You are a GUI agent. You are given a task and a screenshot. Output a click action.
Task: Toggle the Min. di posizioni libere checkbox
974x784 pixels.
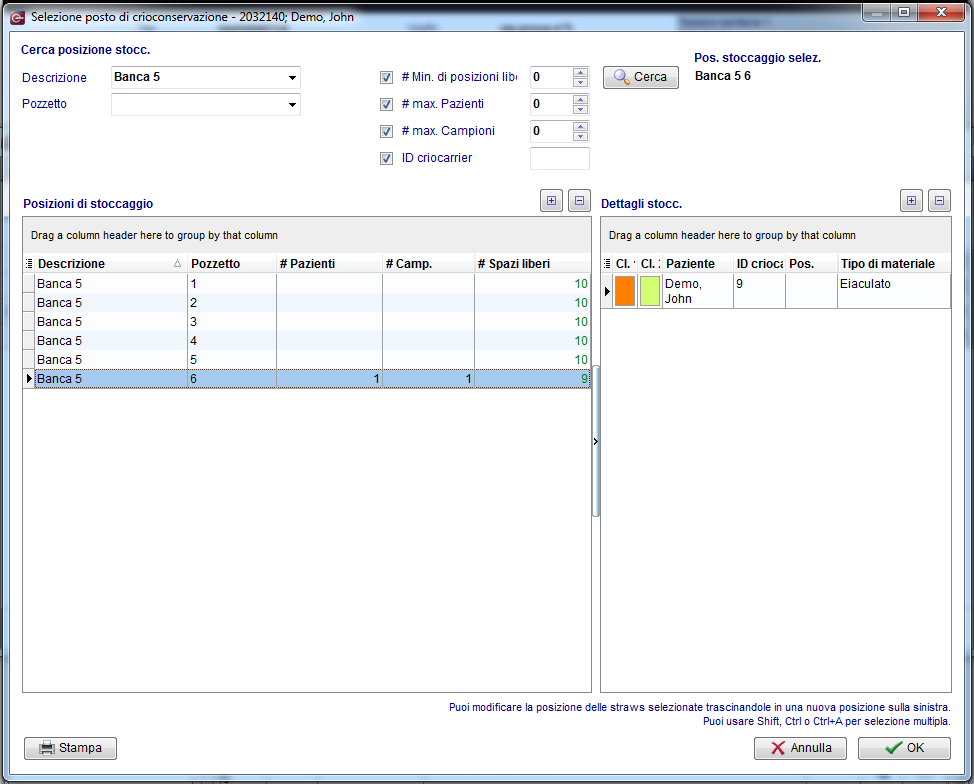(386, 78)
